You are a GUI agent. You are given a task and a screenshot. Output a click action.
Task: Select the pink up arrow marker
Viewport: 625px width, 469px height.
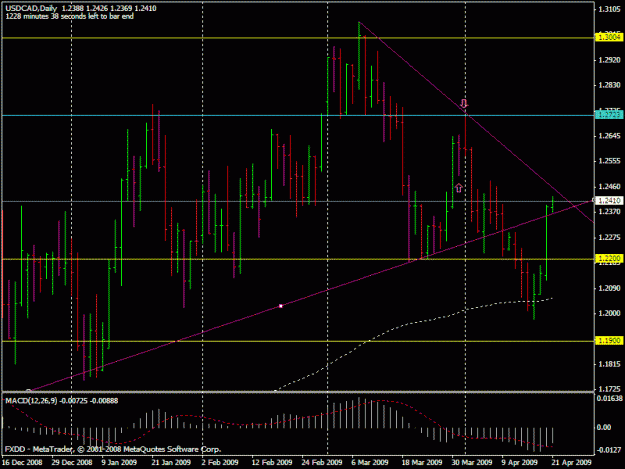click(x=458, y=188)
